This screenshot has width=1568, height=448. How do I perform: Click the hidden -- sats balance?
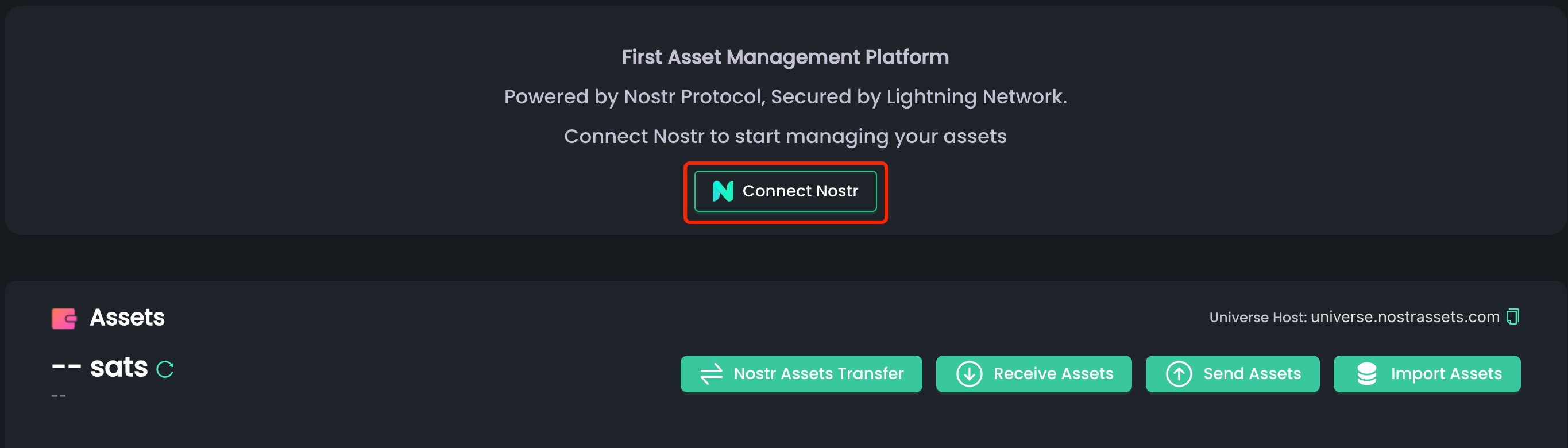[101, 366]
